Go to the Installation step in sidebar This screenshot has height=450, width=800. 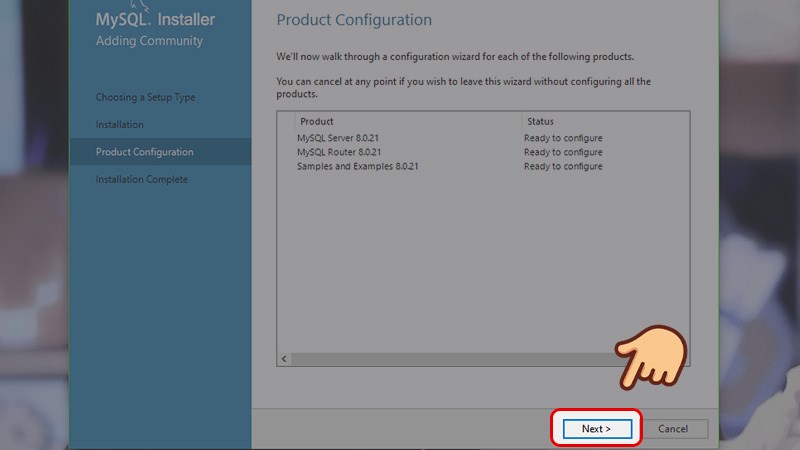120,125
